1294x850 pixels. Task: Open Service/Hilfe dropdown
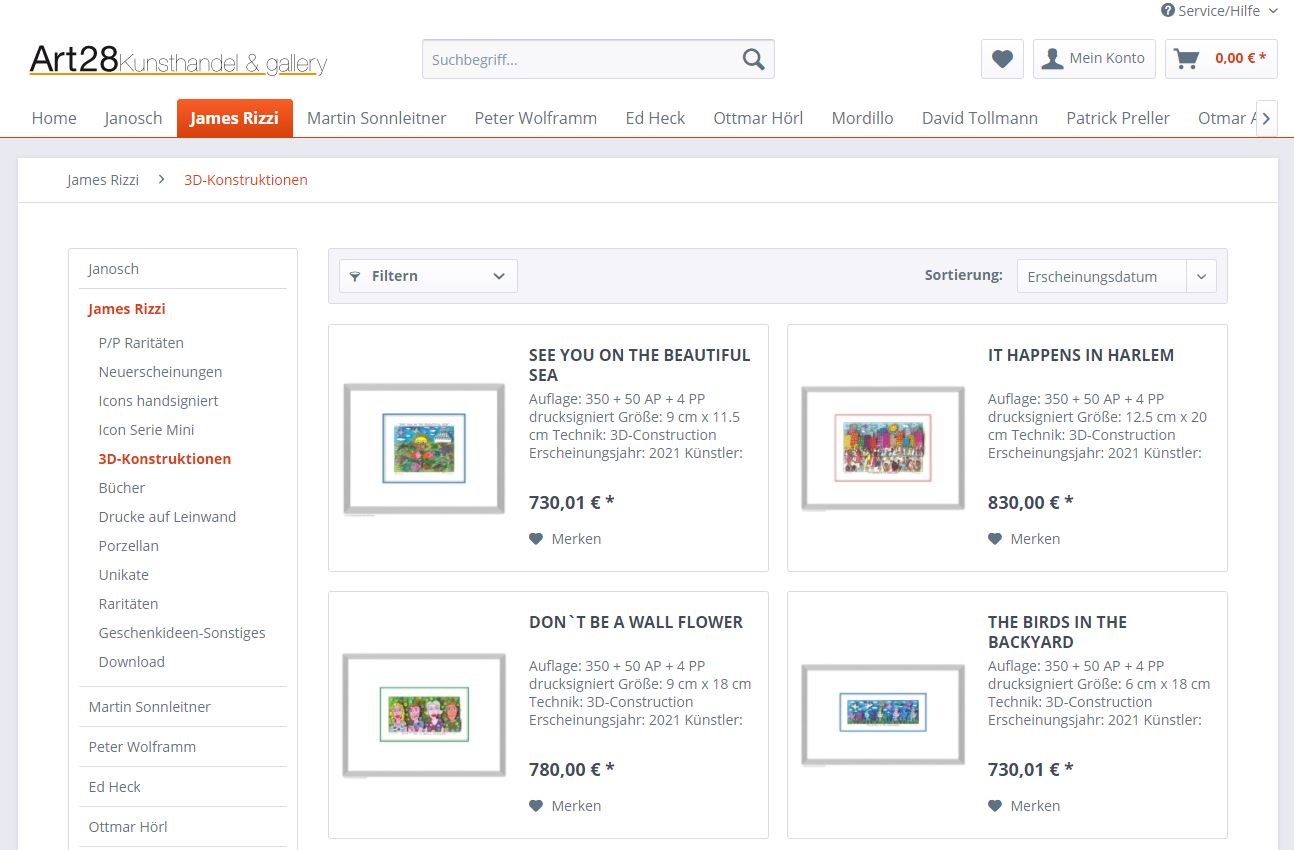pos(1219,11)
